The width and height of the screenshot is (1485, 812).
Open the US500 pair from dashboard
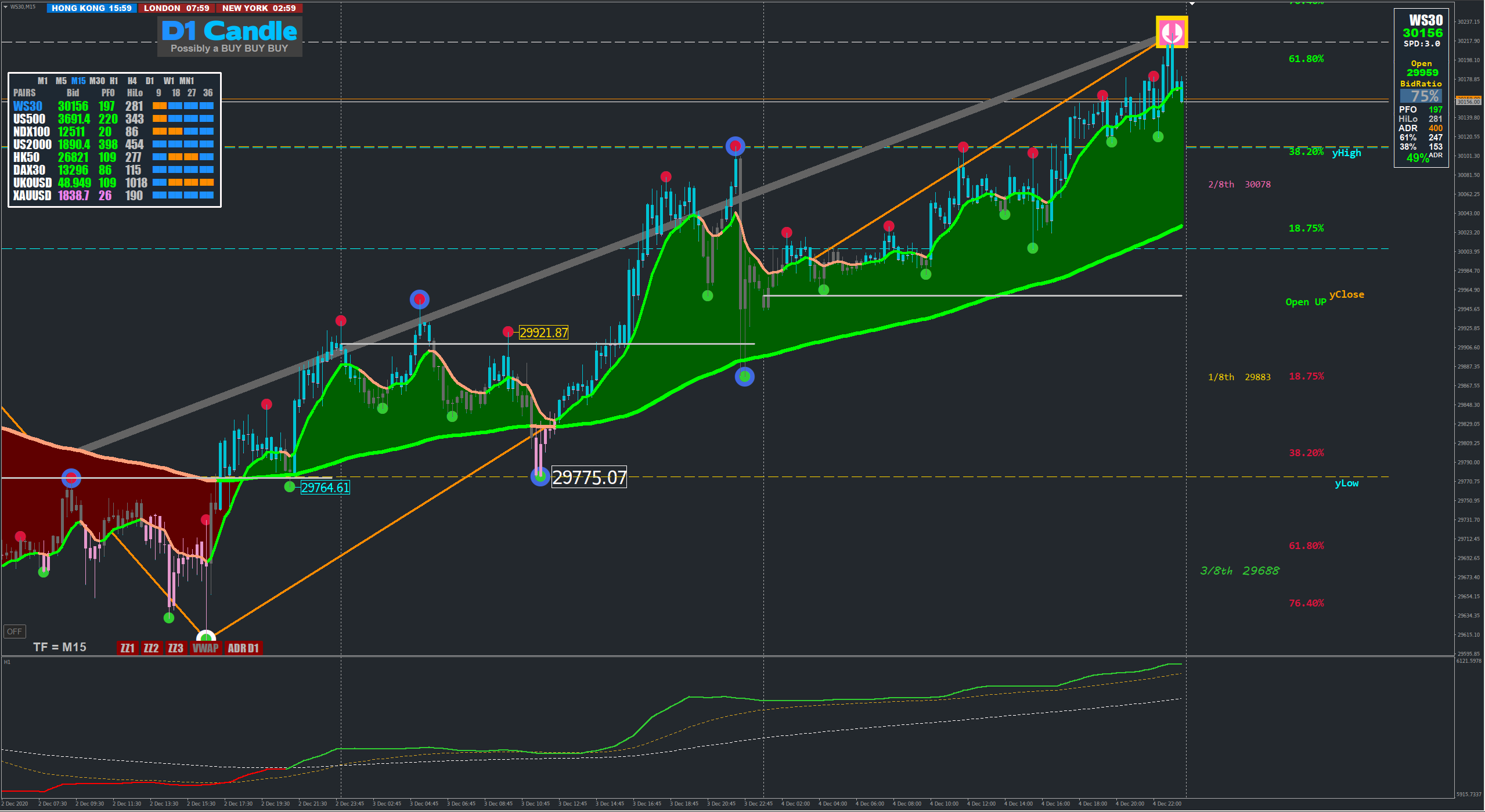(x=29, y=119)
